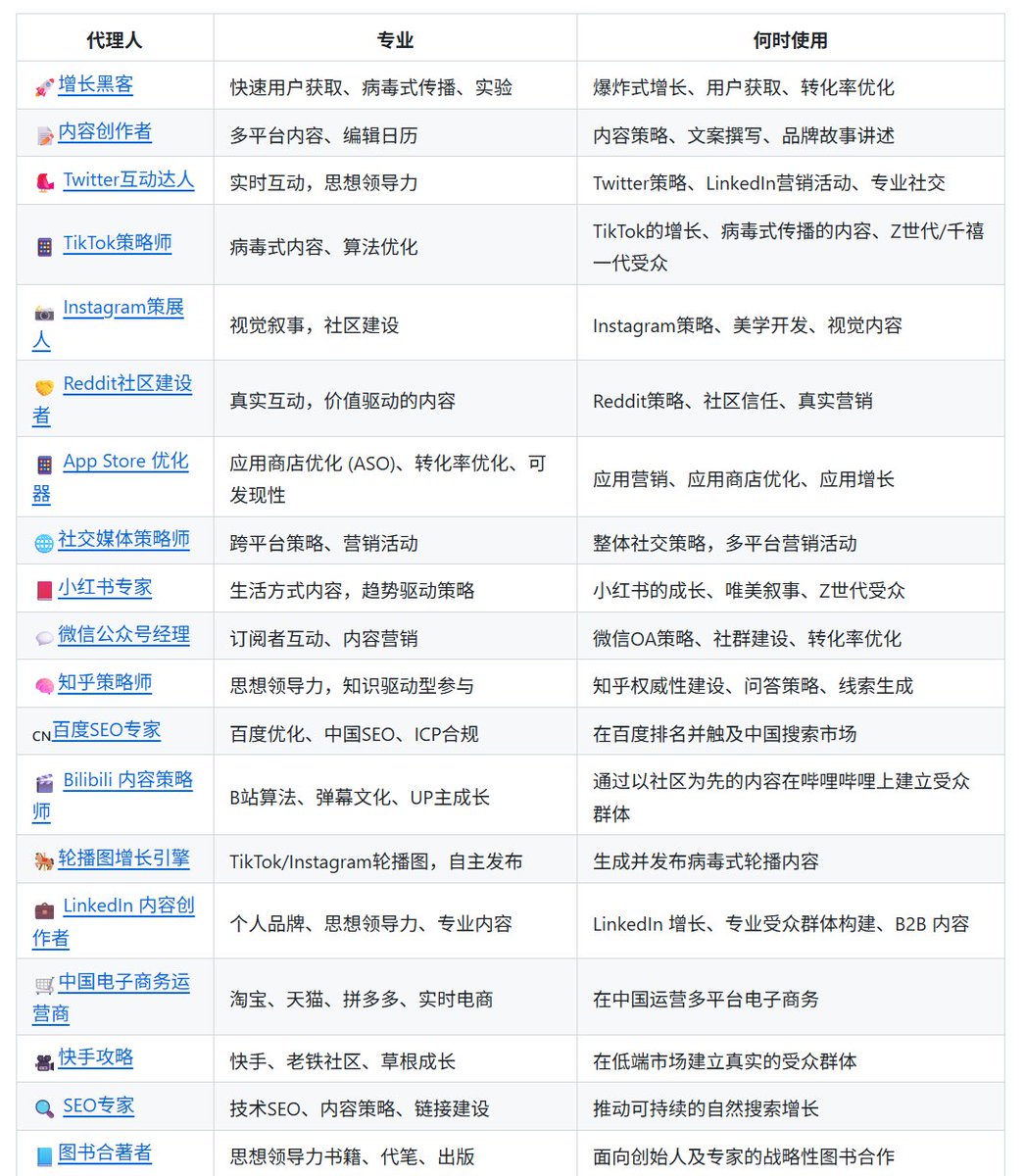Select the text 爆炸式增长、用户获取、转化率优化
Viewport: 1025px width, 1176px height.
click(x=744, y=87)
